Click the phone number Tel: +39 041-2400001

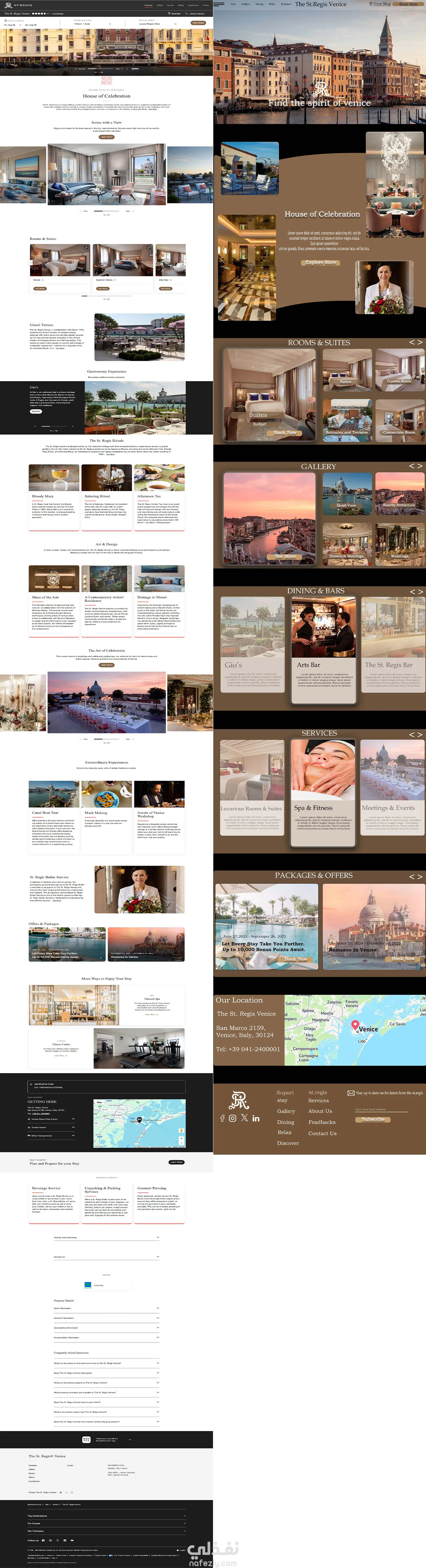[248, 1049]
